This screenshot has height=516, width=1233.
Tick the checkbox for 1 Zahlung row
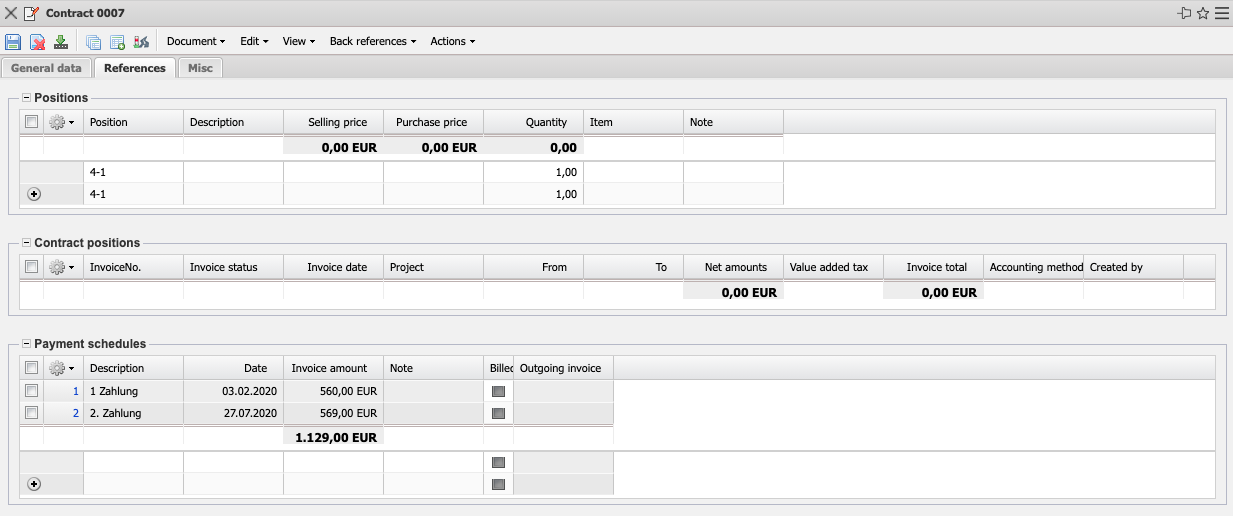[x=31, y=391]
